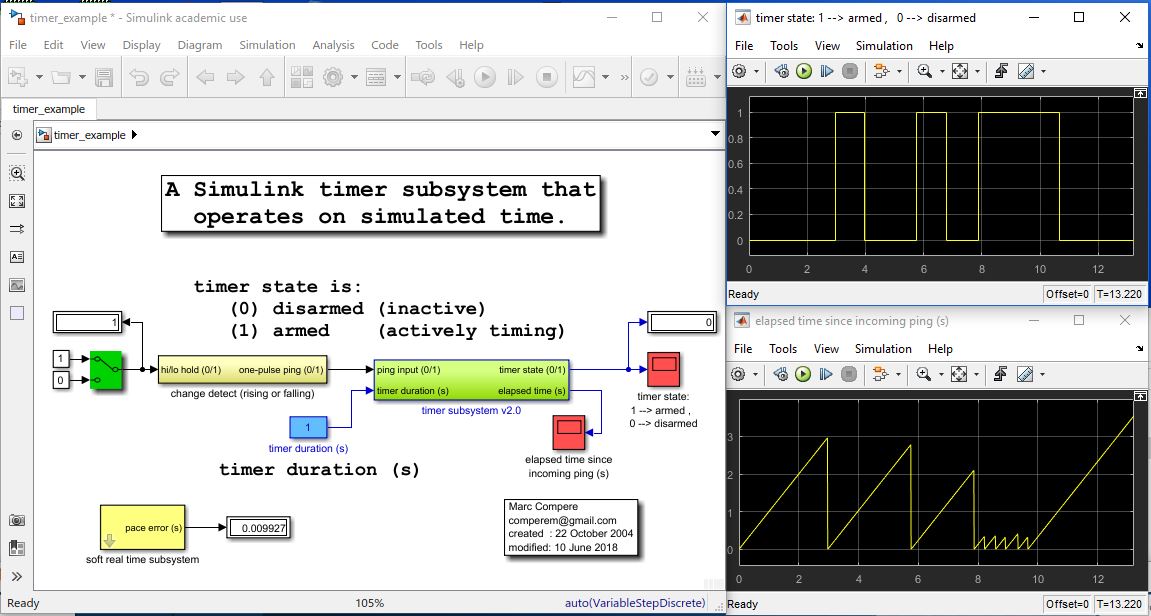Image resolution: width=1151 pixels, height=616 pixels.
Task: Click autoscale axes icon in timer state scope
Action: [x=959, y=71]
